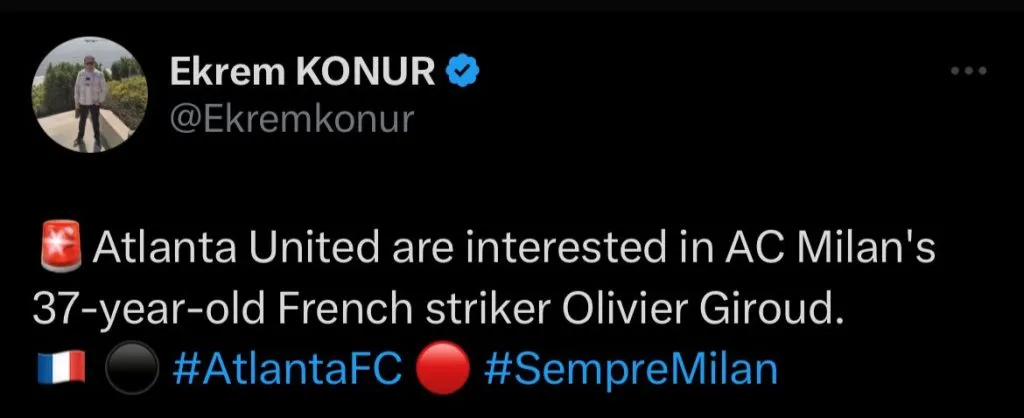Image resolution: width=1024 pixels, height=418 pixels.
Task: Open the #AtlantaFC hashtag
Action: click(x=286, y=370)
